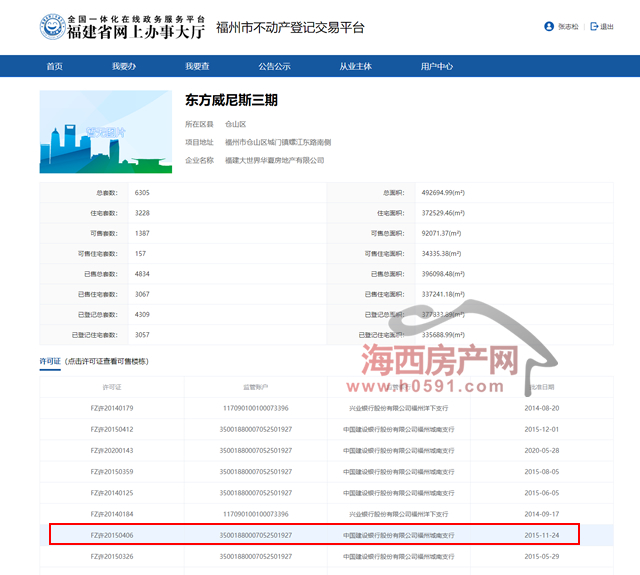Click sold total units value 4834
The image size is (640, 575).
[x=142, y=274]
